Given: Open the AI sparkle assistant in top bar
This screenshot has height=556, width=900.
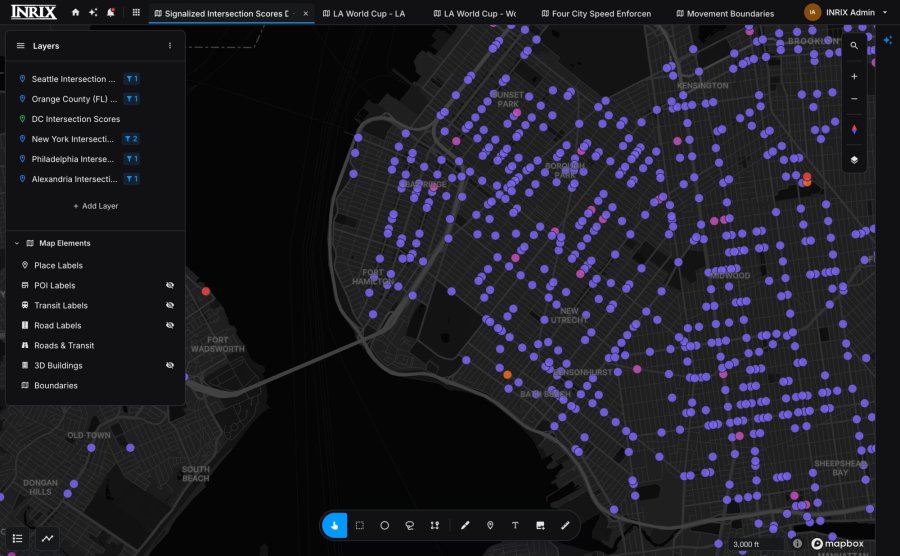Looking at the screenshot, I should coord(93,12).
